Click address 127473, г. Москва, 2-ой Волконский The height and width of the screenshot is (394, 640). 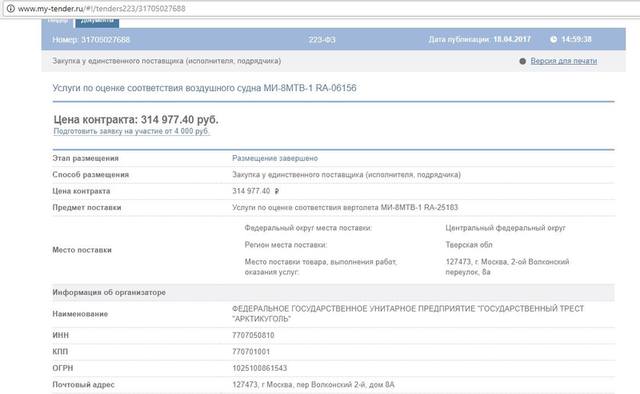507,267
